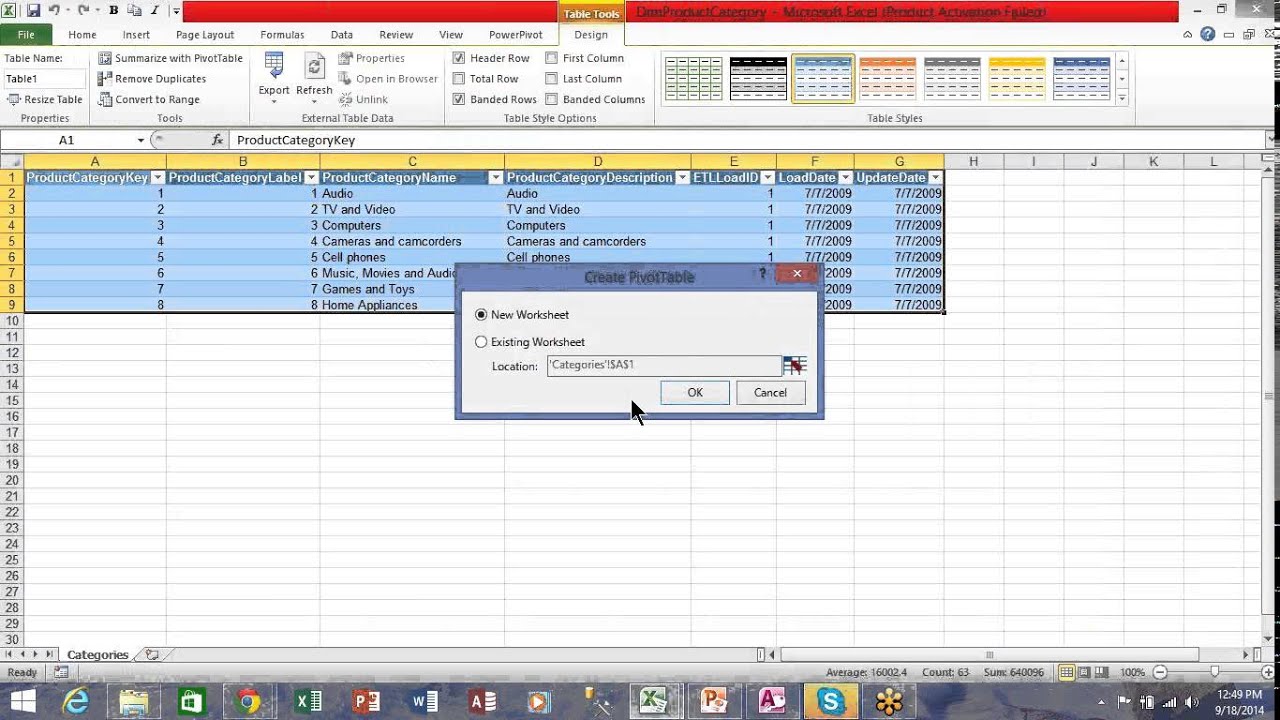Switch to the Formulas ribbon tab
The height and width of the screenshot is (720, 1280).
pos(282,34)
